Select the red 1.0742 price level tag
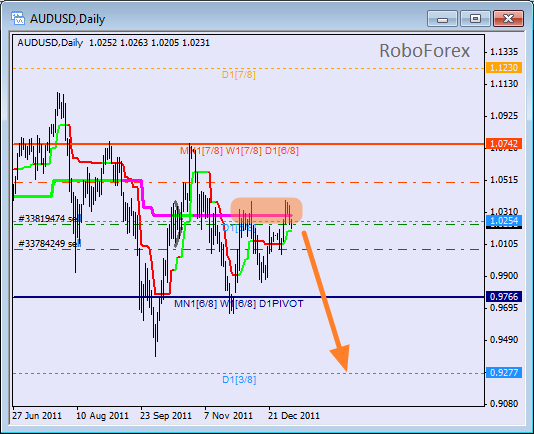 [504, 143]
